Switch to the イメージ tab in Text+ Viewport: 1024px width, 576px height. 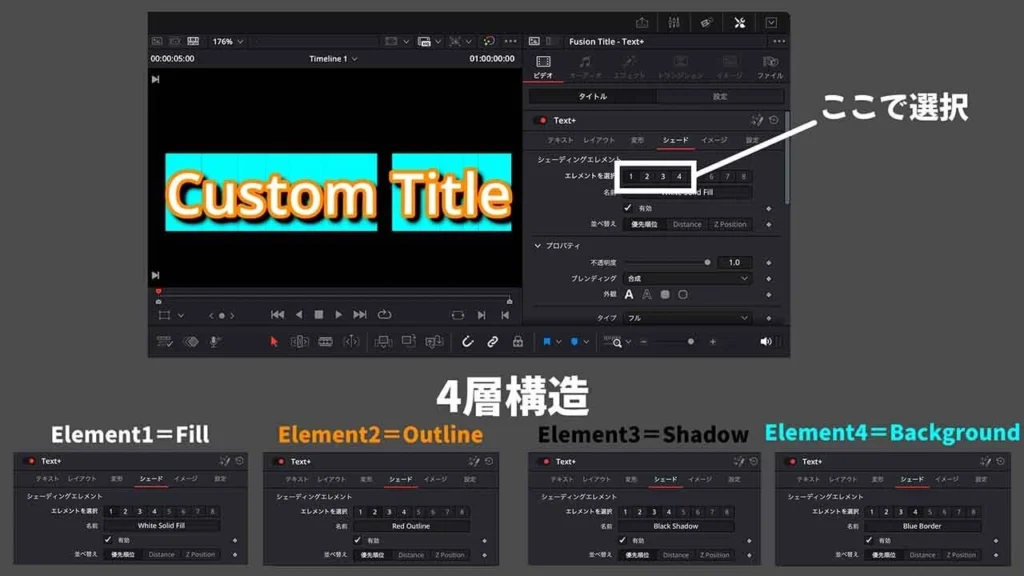pos(713,140)
